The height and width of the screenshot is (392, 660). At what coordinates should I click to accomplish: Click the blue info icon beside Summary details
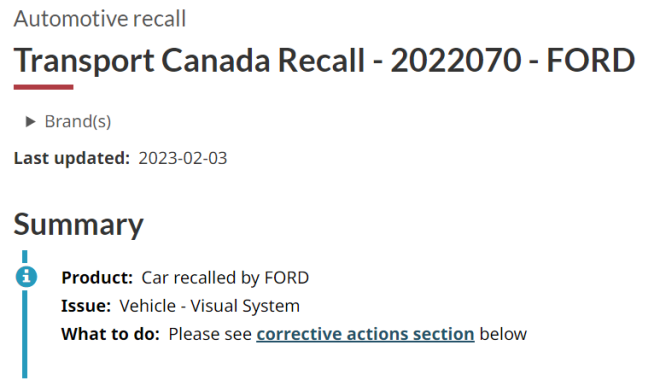[27, 277]
